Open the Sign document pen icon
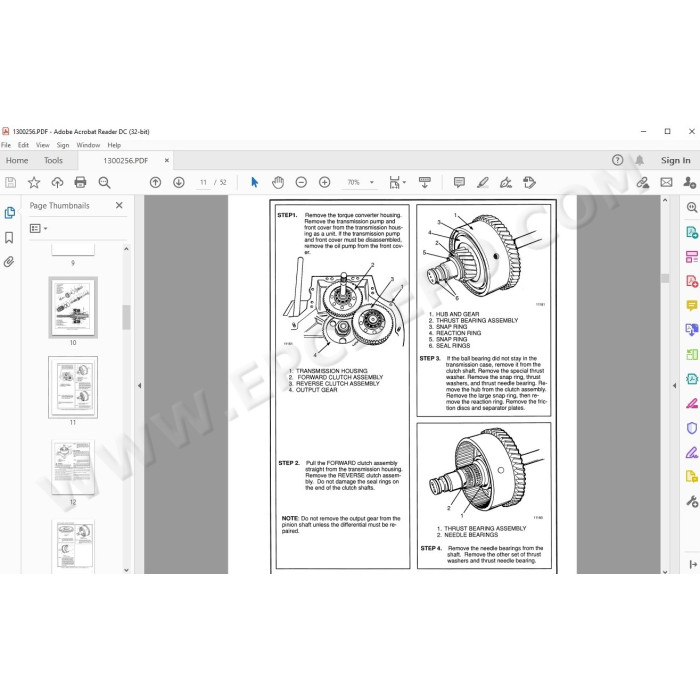Screen dimensions: 700x700 pyautogui.click(x=506, y=182)
